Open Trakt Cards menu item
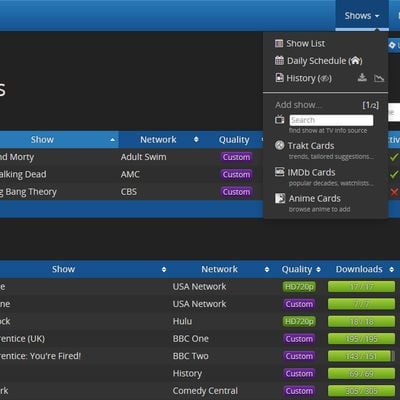 point(311,146)
